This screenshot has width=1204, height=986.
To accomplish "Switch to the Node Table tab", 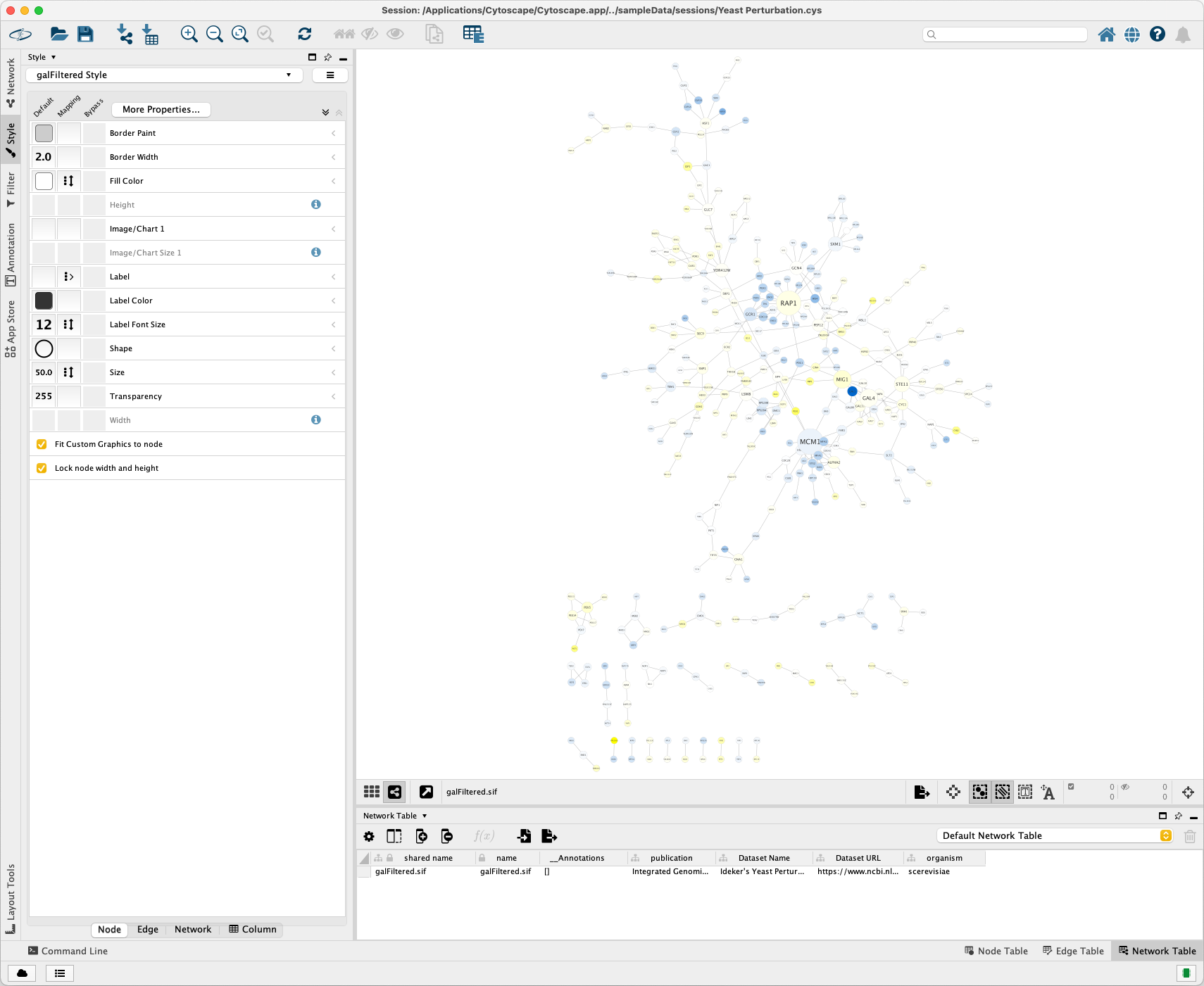I will tap(996, 951).
